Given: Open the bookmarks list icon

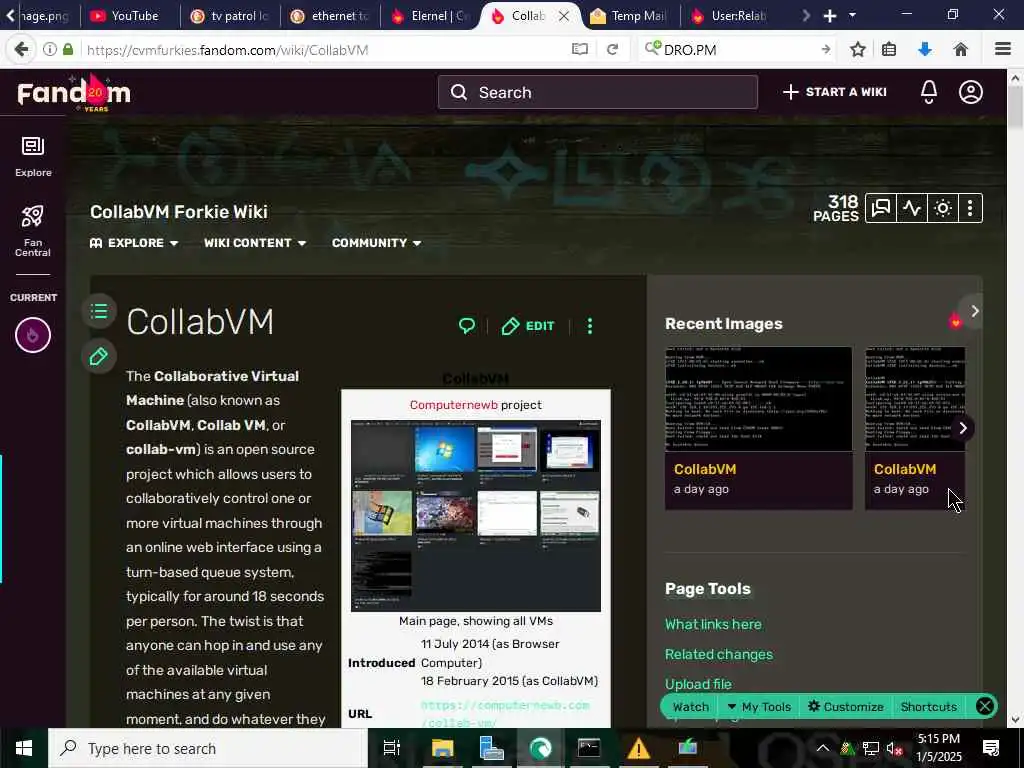Looking at the screenshot, I should pyautogui.click(x=889, y=49).
